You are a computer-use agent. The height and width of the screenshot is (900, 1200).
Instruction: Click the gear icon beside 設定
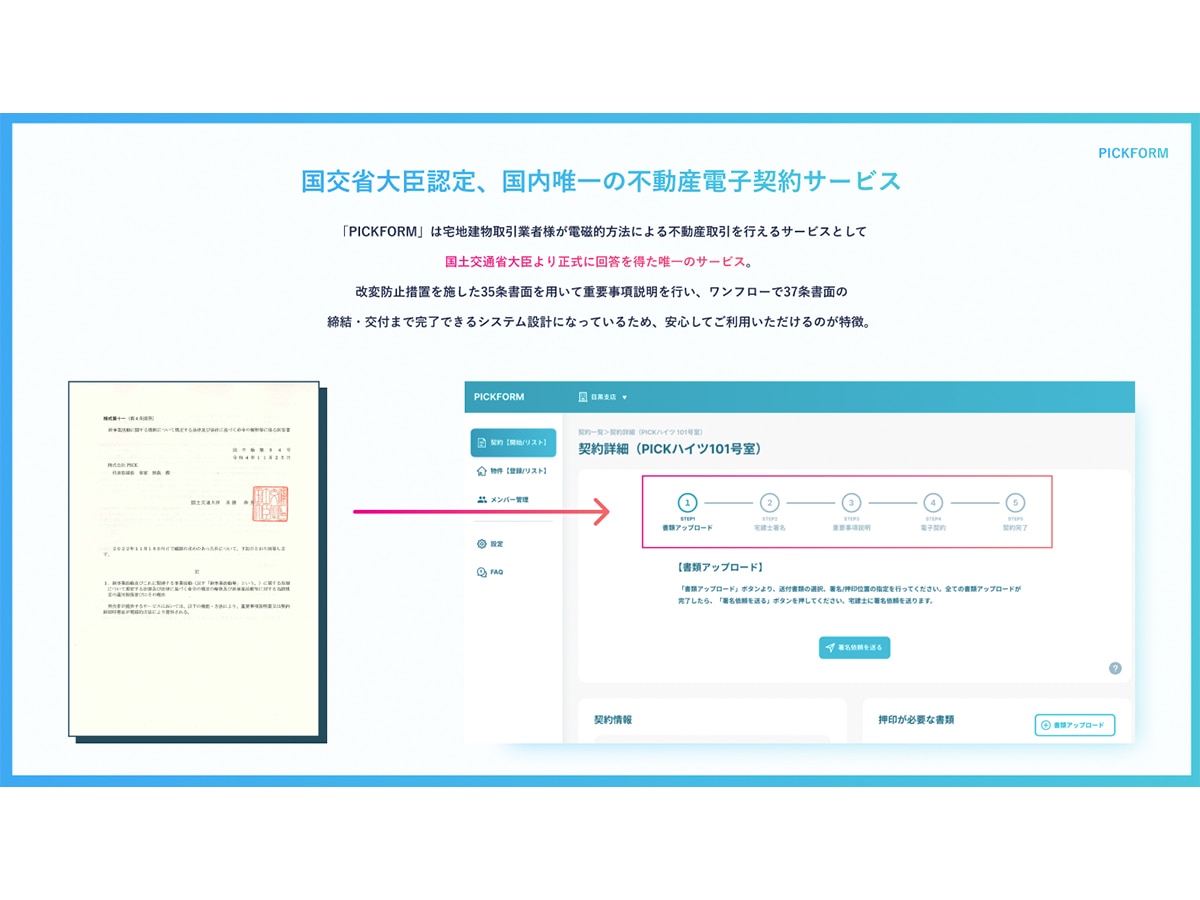pyautogui.click(x=482, y=544)
